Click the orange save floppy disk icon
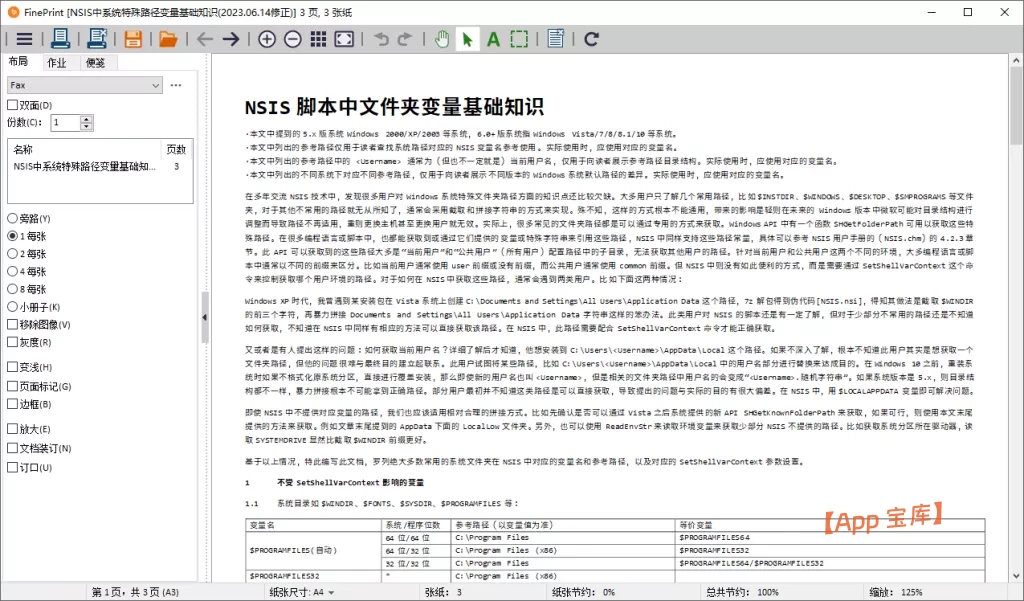The height and width of the screenshot is (601, 1024). pos(132,39)
